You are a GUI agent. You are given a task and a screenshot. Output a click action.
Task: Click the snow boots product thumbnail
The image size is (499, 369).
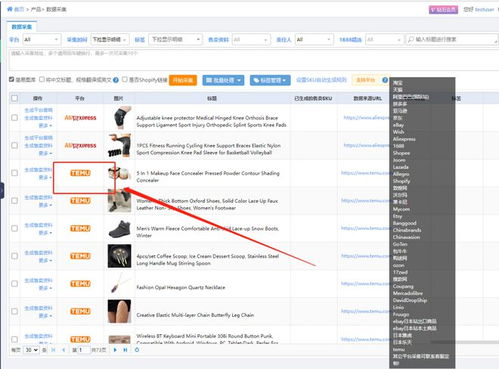[x=119, y=228]
